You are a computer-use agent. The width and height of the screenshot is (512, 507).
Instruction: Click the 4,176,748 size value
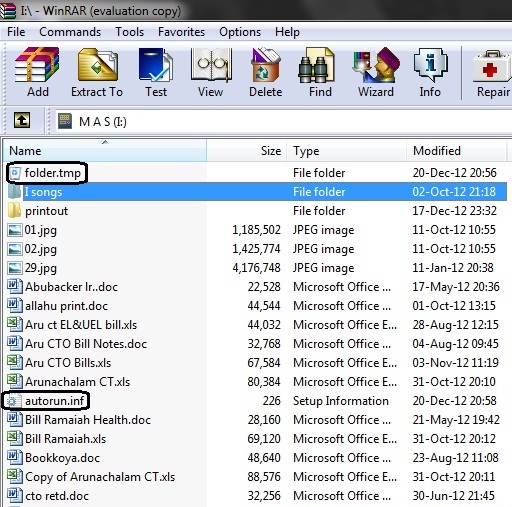coord(257,268)
